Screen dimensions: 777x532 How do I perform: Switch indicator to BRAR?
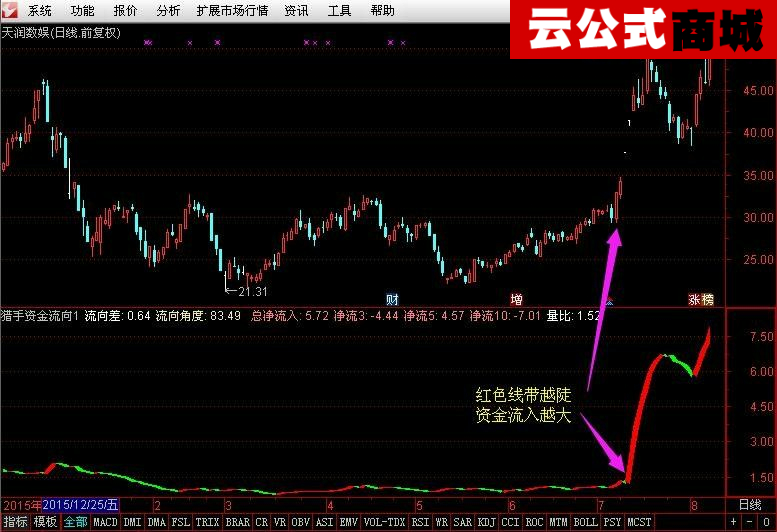(x=238, y=522)
